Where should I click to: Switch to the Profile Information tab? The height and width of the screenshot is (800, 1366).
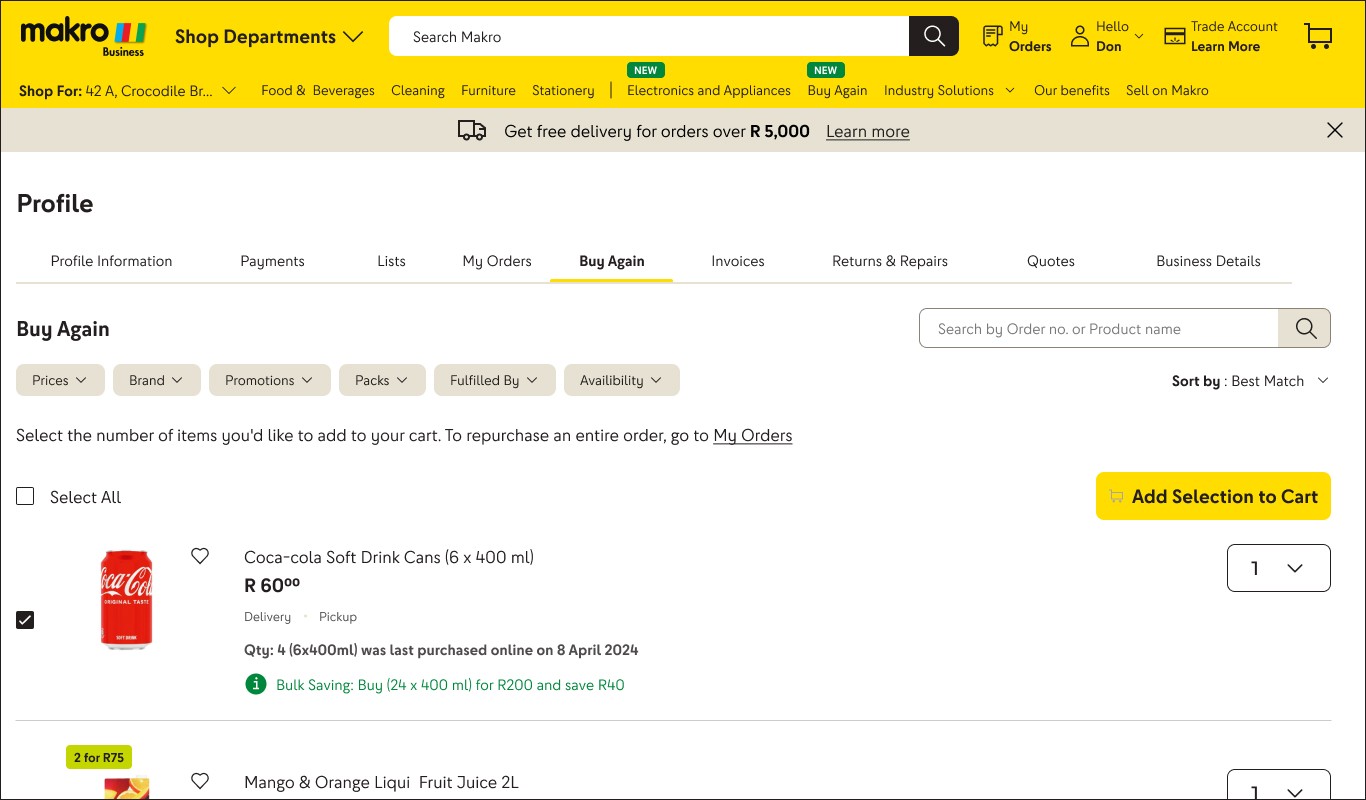[111, 261]
